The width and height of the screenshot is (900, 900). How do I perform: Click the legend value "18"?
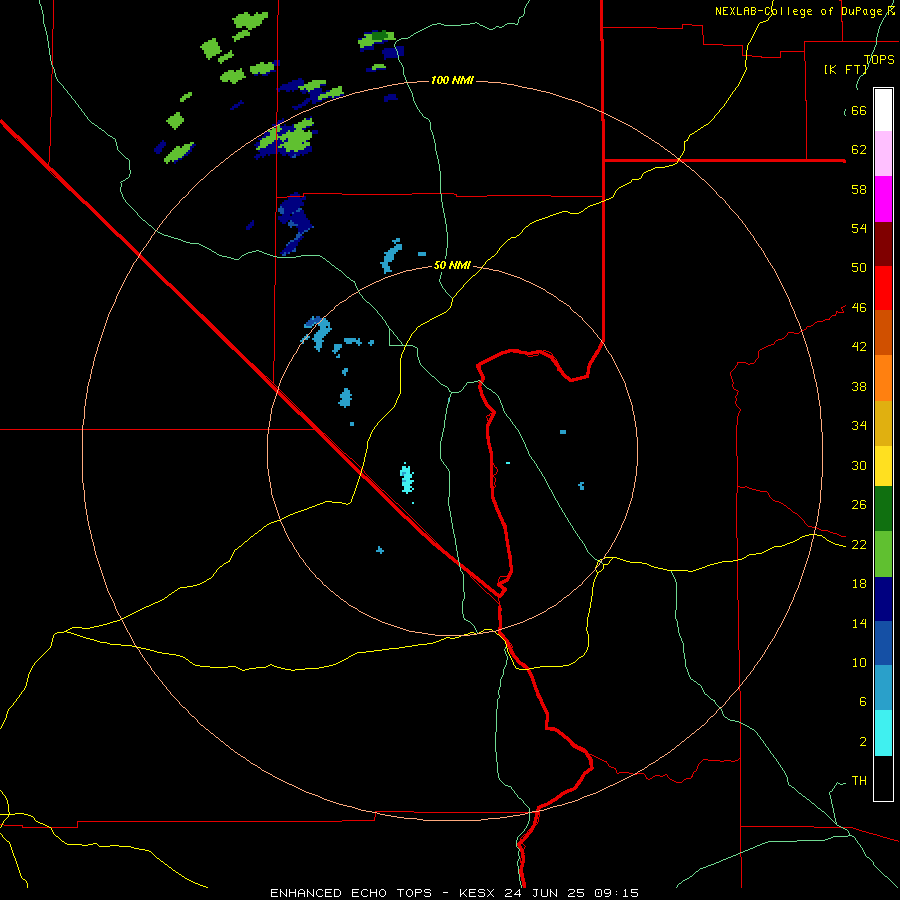pos(859,584)
